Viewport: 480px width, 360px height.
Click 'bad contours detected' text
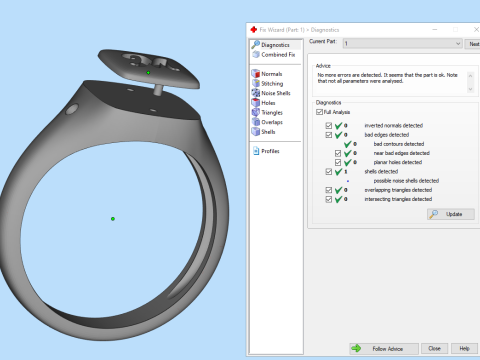[x=399, y=144]
